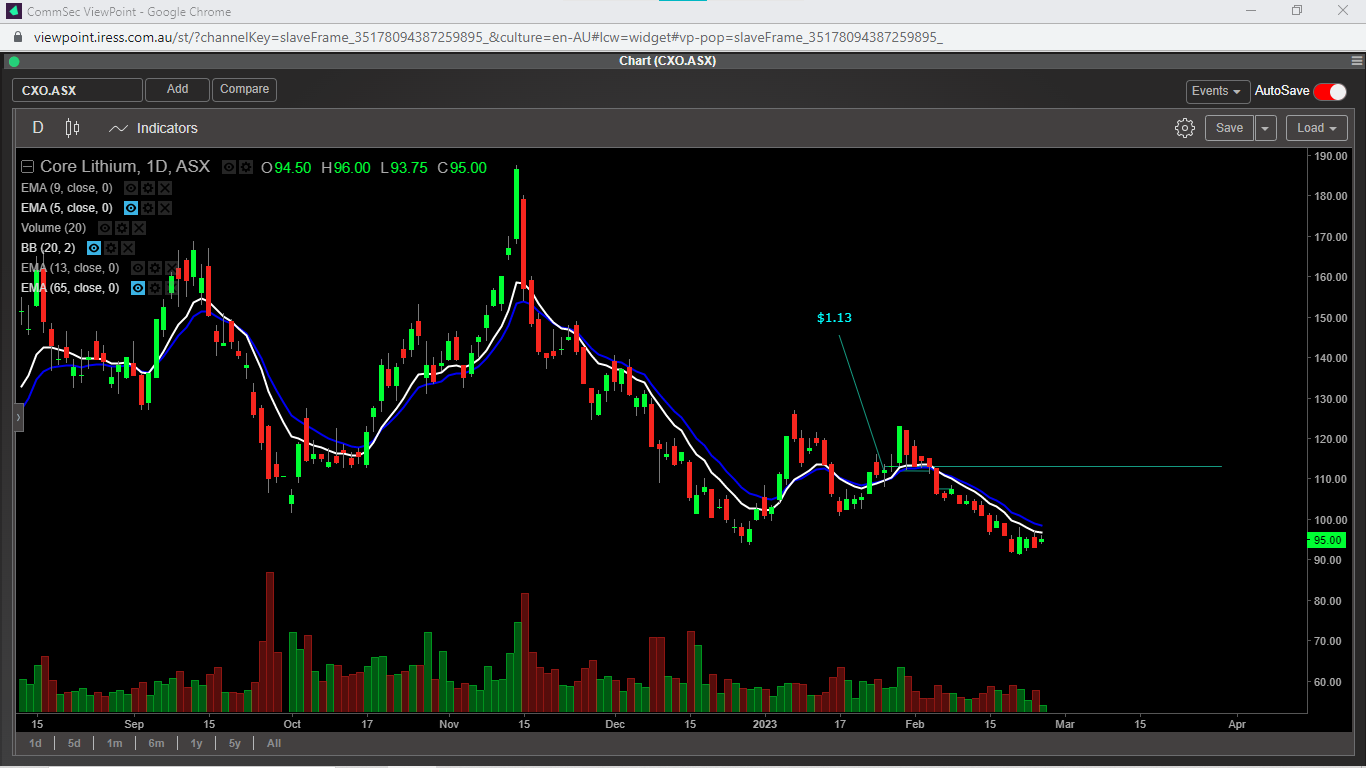Viewport: 1366px width, 768px height.
Task: Remove the EMA (5, close, 0) indicator
Action: [x=165, y=208]
